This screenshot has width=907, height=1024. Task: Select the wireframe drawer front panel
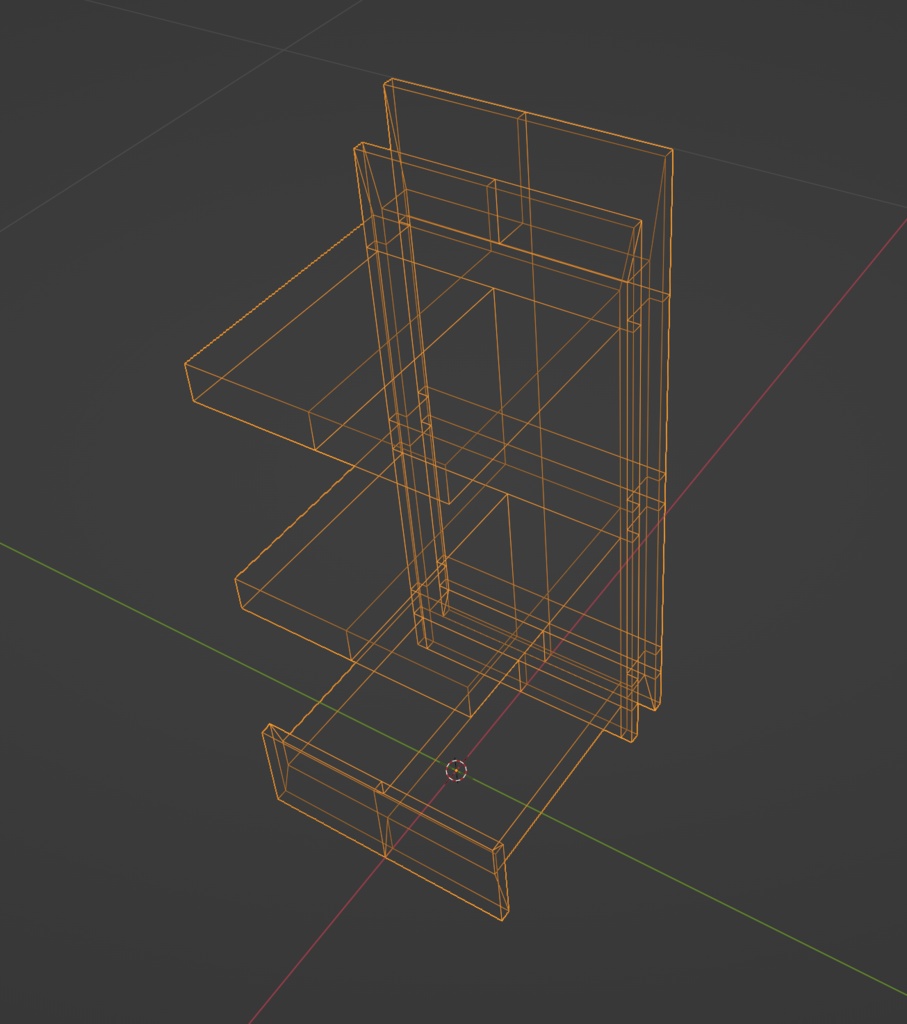(x=385, y=822)
